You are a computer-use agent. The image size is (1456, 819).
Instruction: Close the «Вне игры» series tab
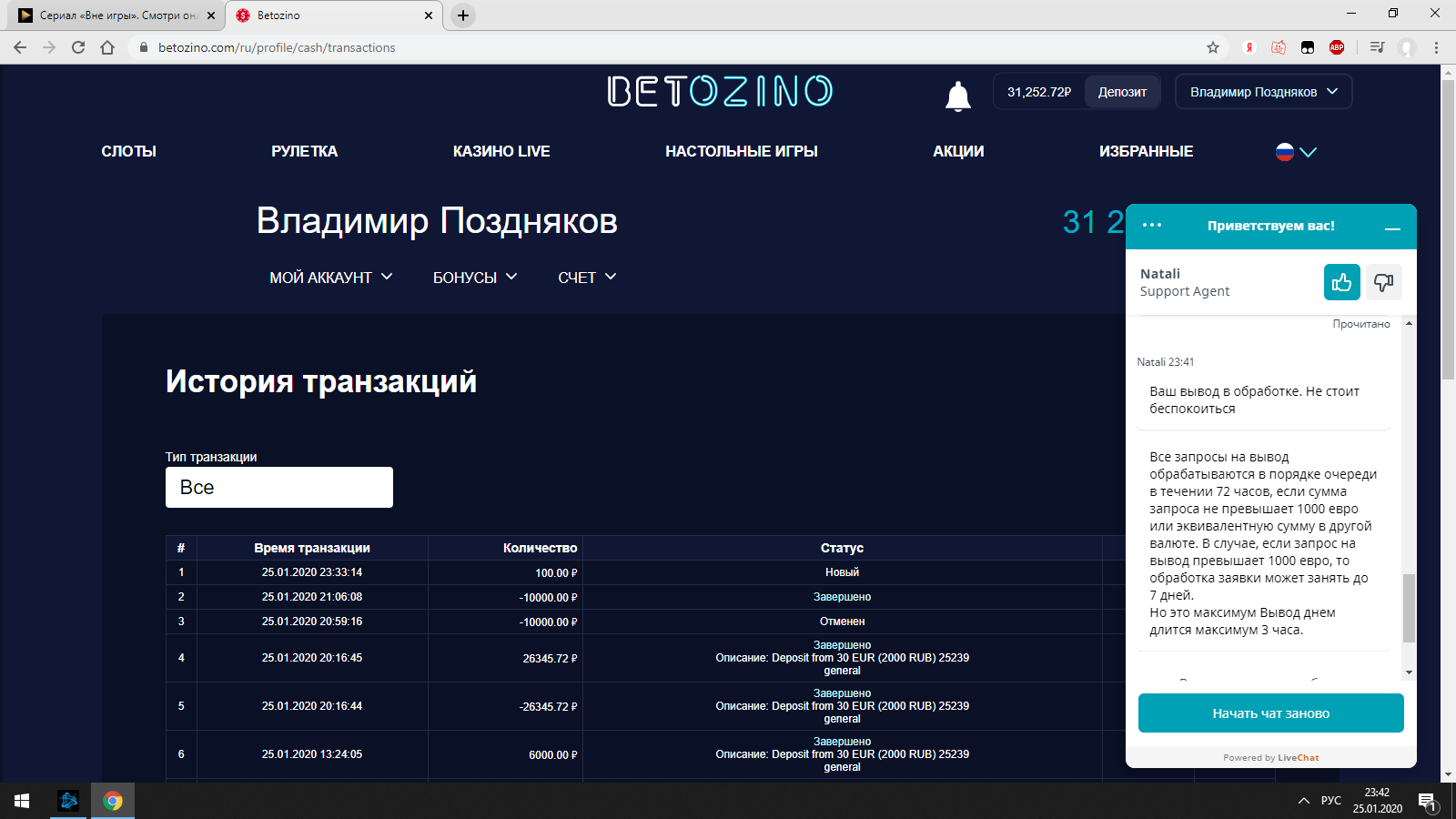[x=211, y=15]
